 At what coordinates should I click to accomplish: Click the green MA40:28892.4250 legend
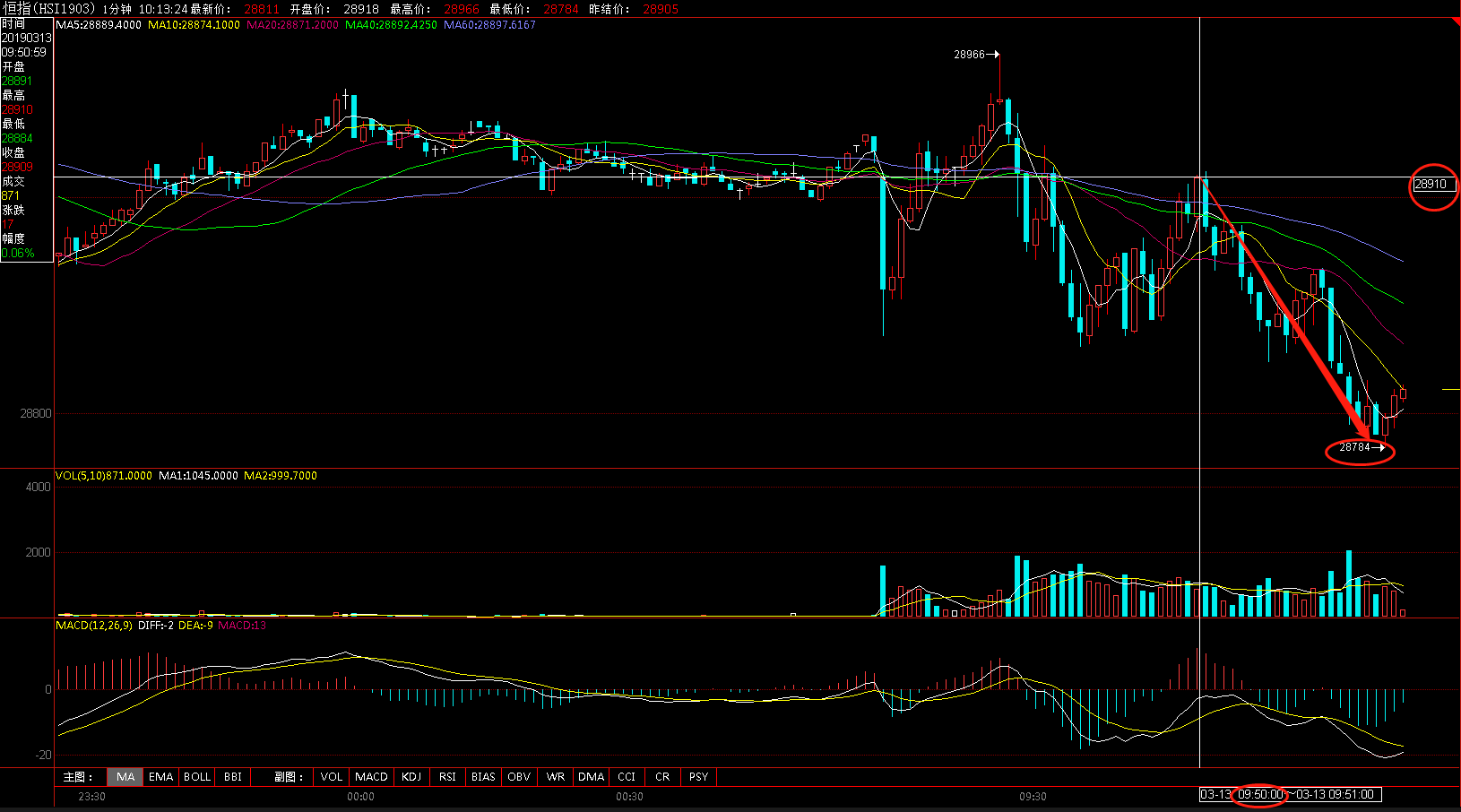[391, 25]
